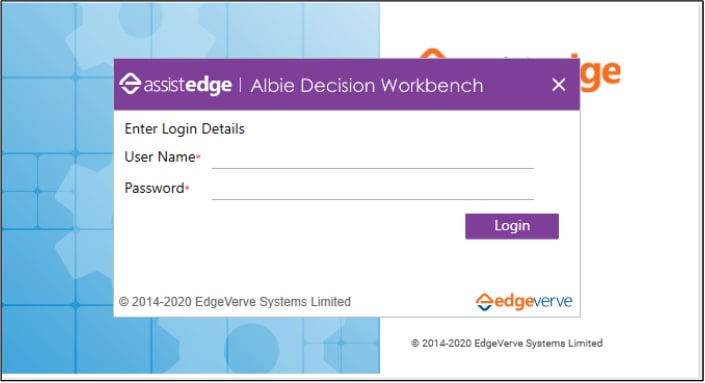The height and width of the screenshot is (383, 705).
Task: Click the vertical divider between assistedge and Albie
Action: (x=241, y=85)
